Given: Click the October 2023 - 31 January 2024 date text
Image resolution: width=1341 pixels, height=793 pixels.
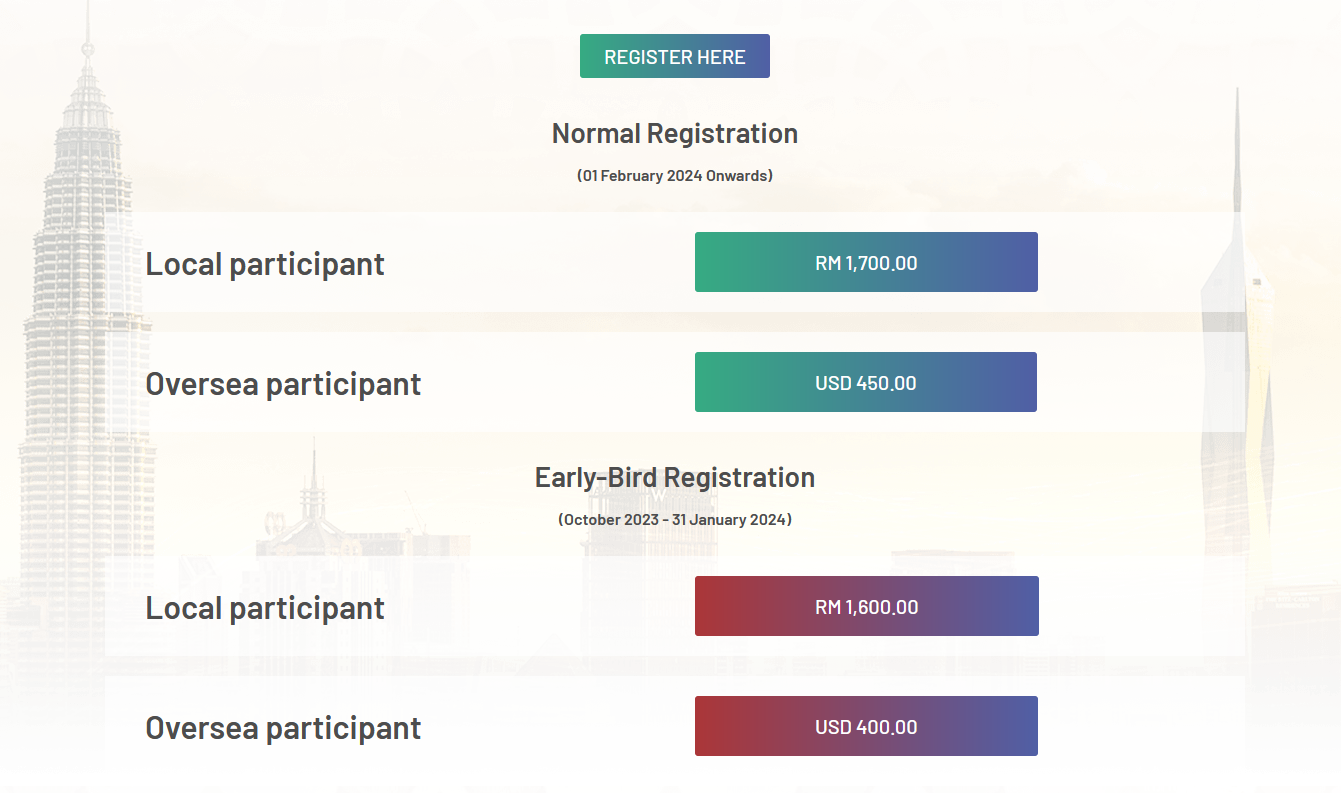Looking at the screenshot, I should [674, 519].
